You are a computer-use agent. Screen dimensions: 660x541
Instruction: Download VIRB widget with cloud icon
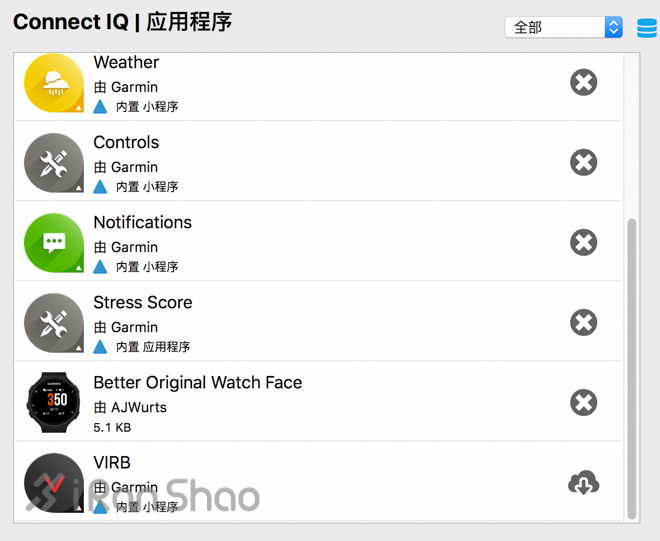click(x=583, y=483)
